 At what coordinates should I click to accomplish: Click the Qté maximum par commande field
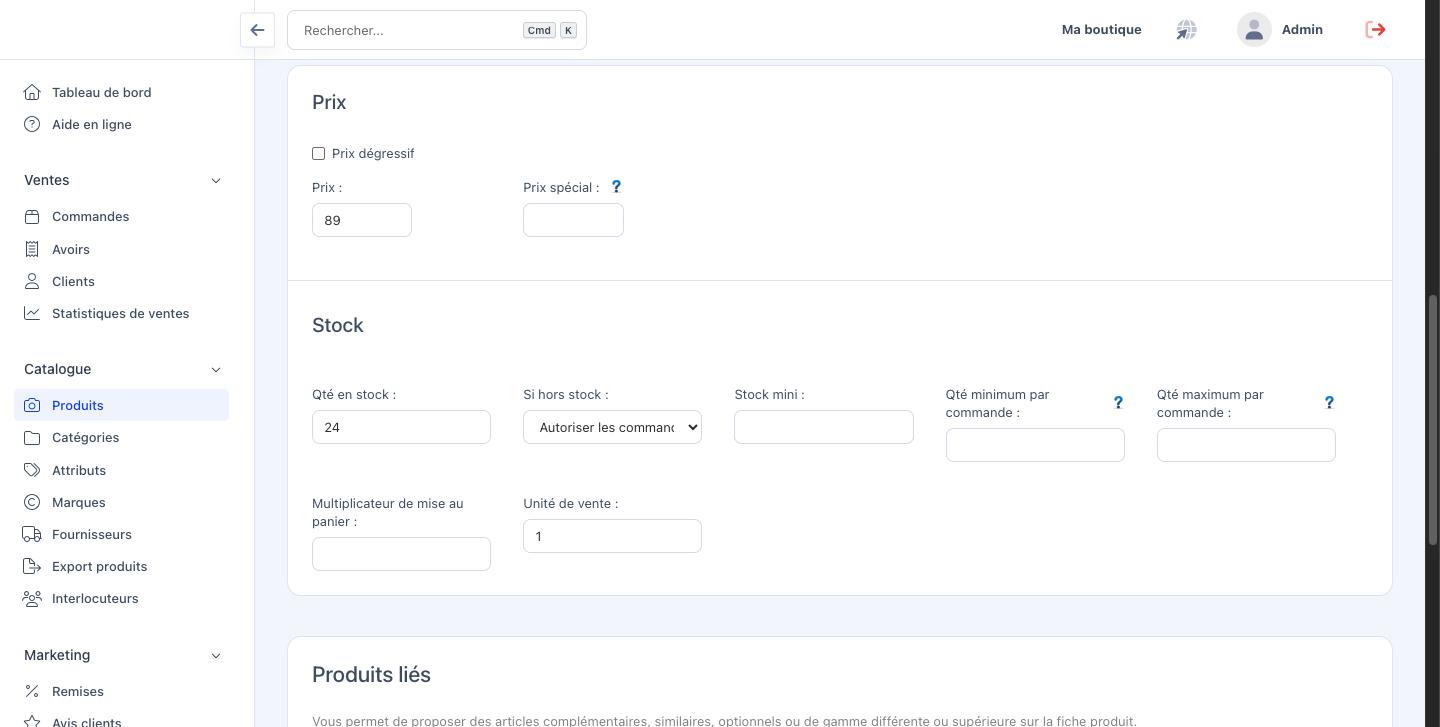click(1246, 445)
